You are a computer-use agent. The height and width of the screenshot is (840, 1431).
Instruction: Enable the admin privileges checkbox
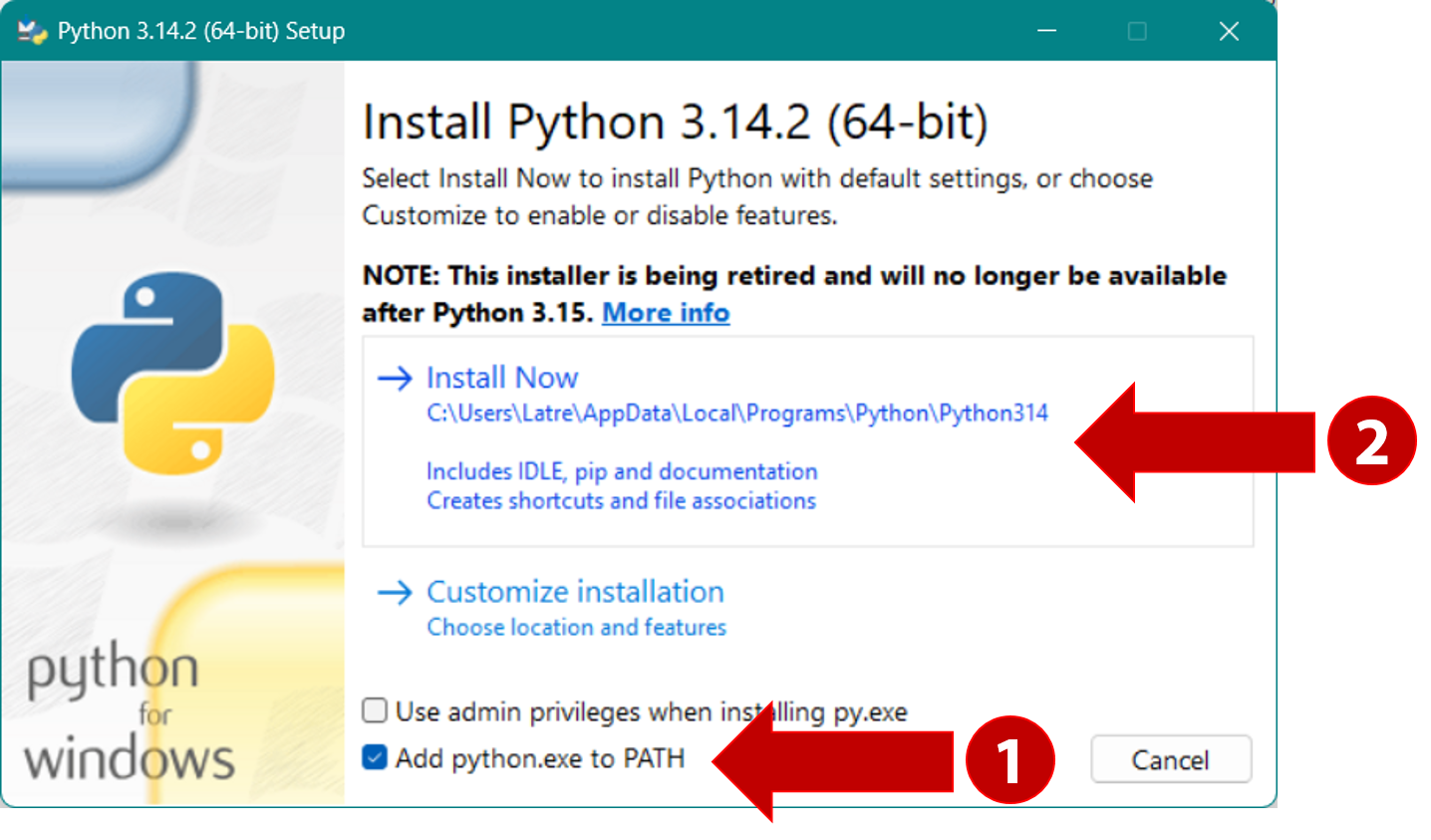coord(375,710)
